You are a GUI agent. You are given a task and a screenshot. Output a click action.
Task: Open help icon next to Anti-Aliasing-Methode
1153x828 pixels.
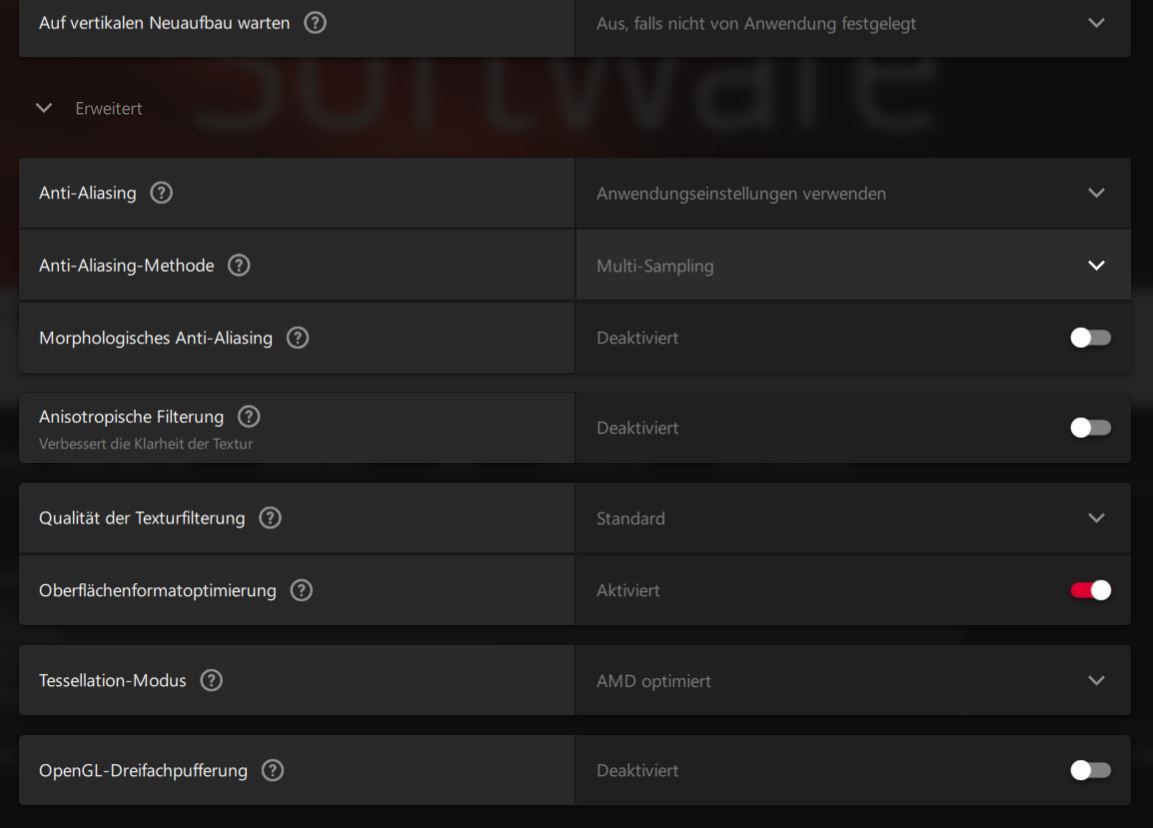point(239,265)
